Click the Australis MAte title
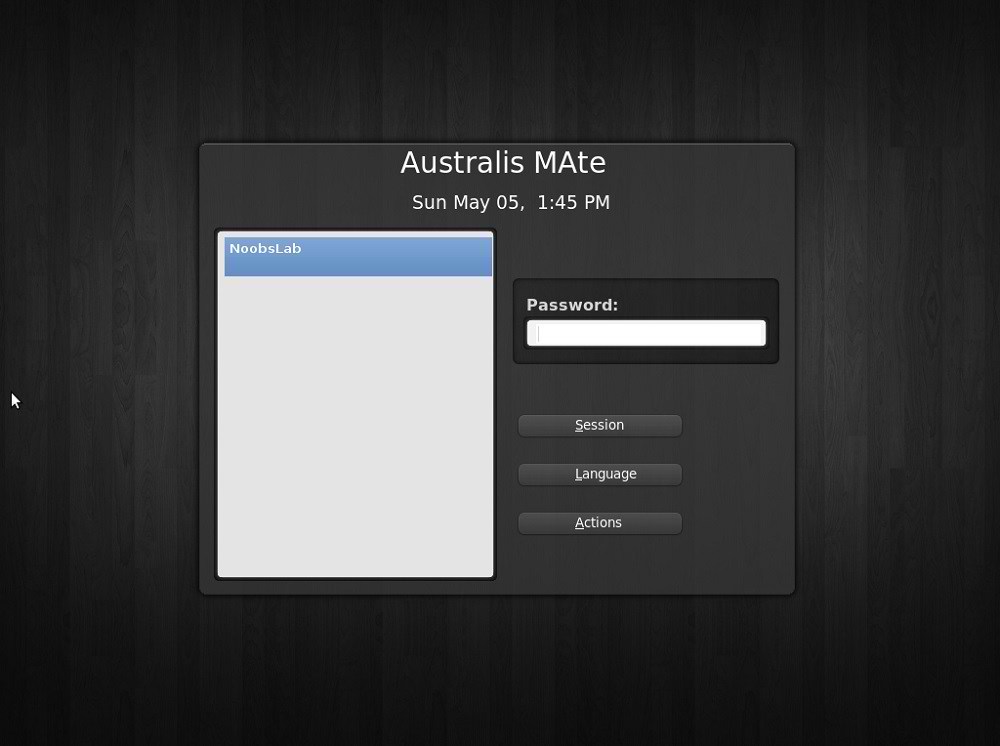The height and width of the screenshot is (746, 1000). (503, 163)
